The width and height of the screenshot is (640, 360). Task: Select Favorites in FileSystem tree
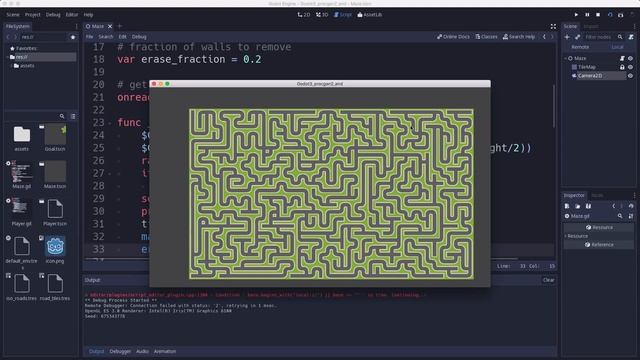pos(26,48)
